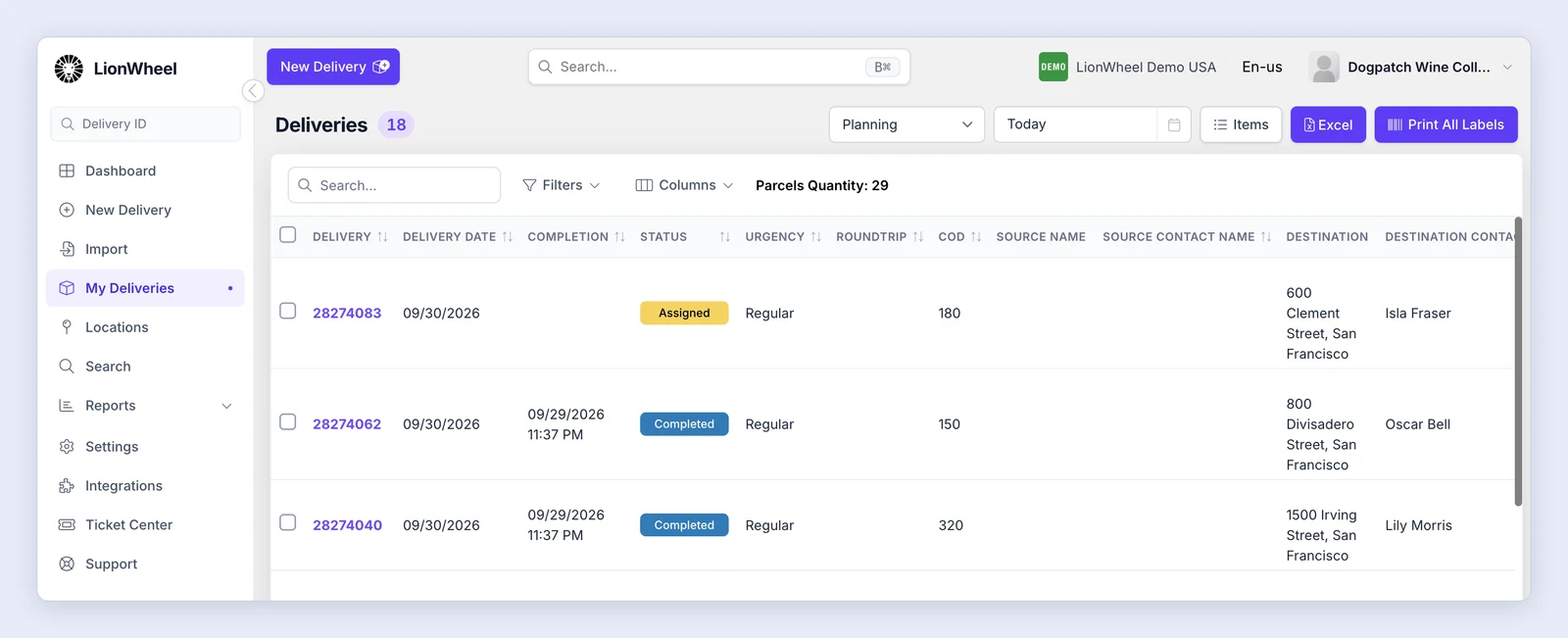Sort by Roundtrip column arrows
The height and width of the screenshot is (638, 1568).
click(918, 237)
